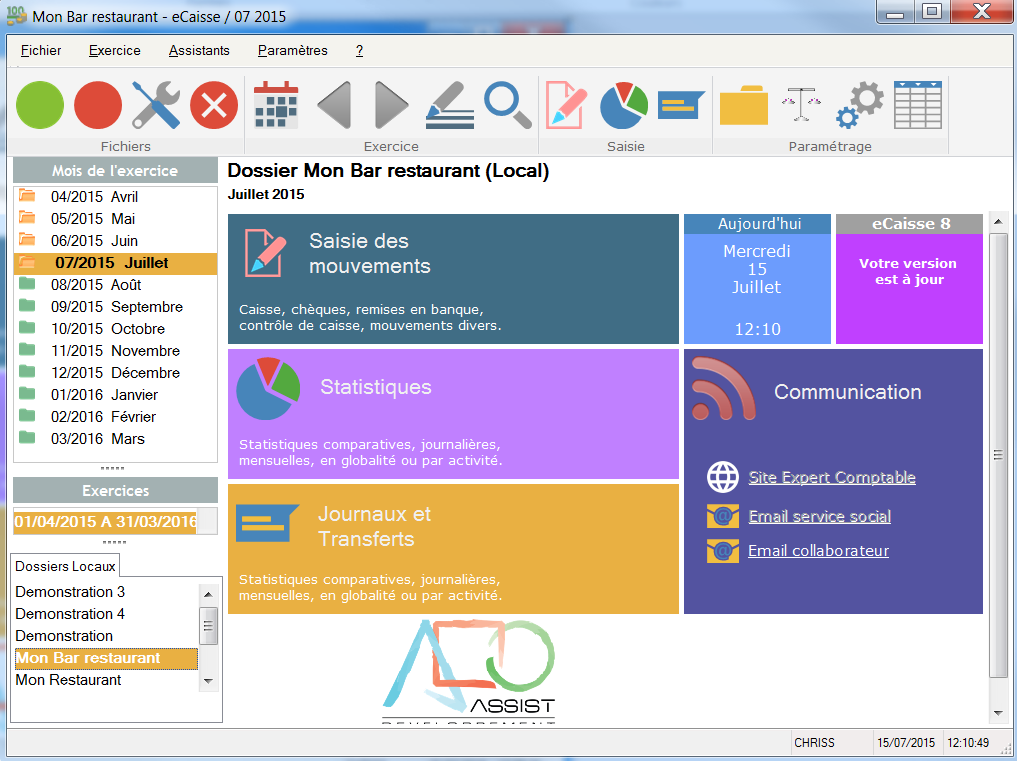Go to previous month with left arrow
Image resolution: width=1017 pixels, height=761 pixels.
[335, 105]
